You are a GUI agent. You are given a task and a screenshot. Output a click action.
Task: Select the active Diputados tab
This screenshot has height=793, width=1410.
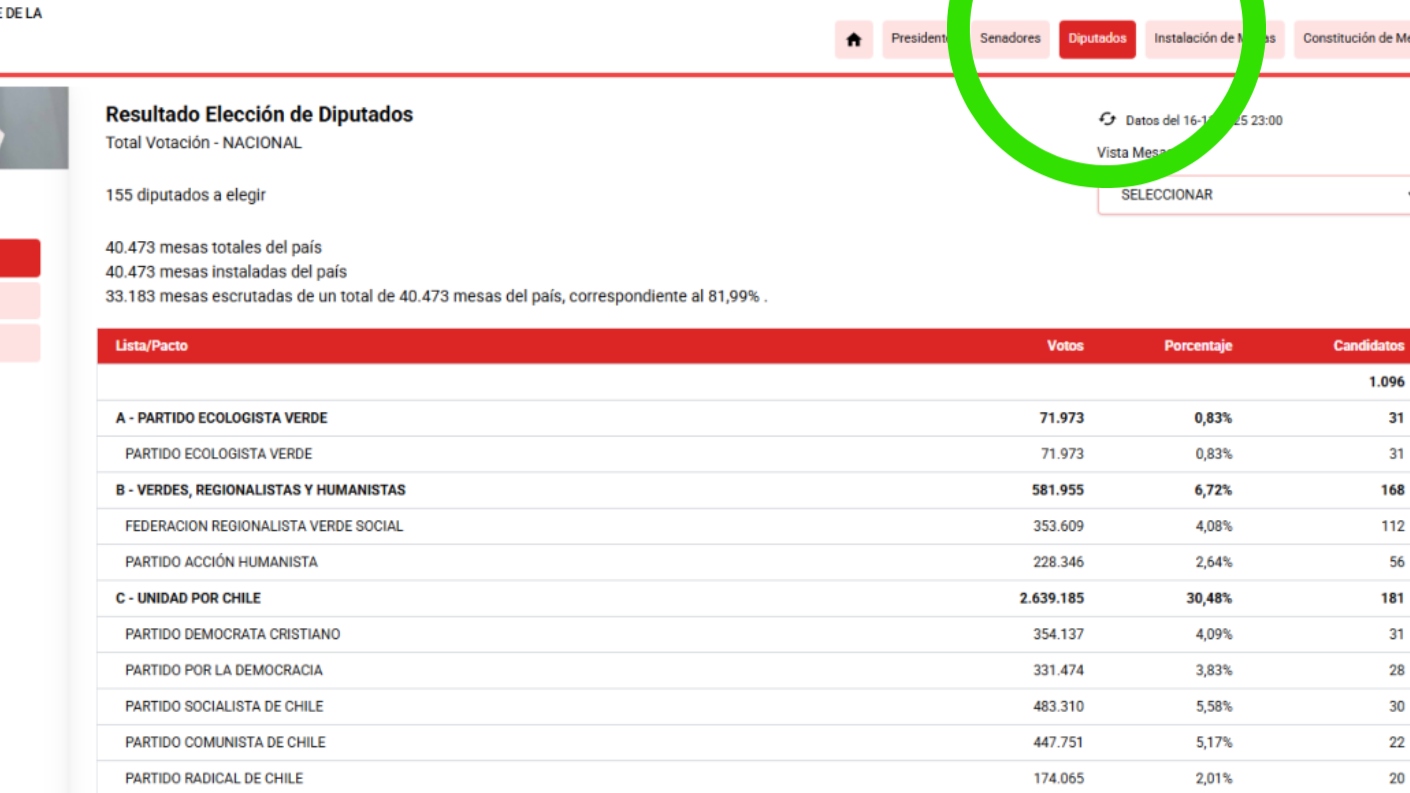point(1097,39)
